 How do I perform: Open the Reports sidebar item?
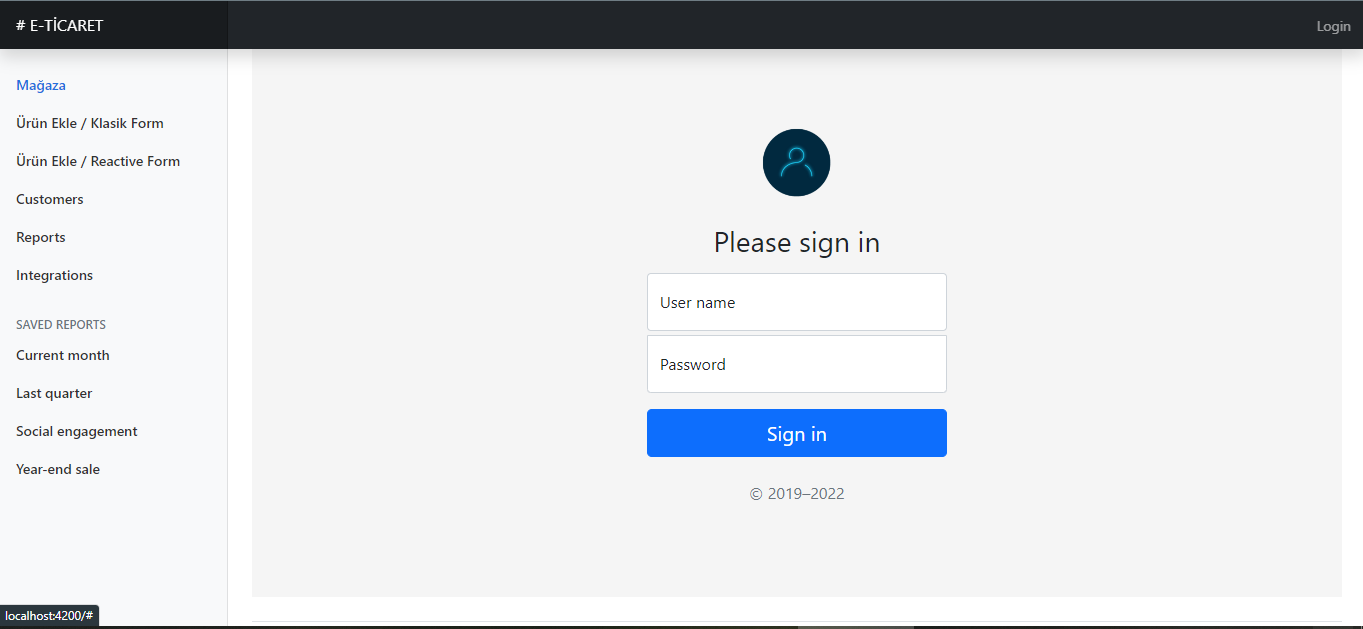point(41,237)
